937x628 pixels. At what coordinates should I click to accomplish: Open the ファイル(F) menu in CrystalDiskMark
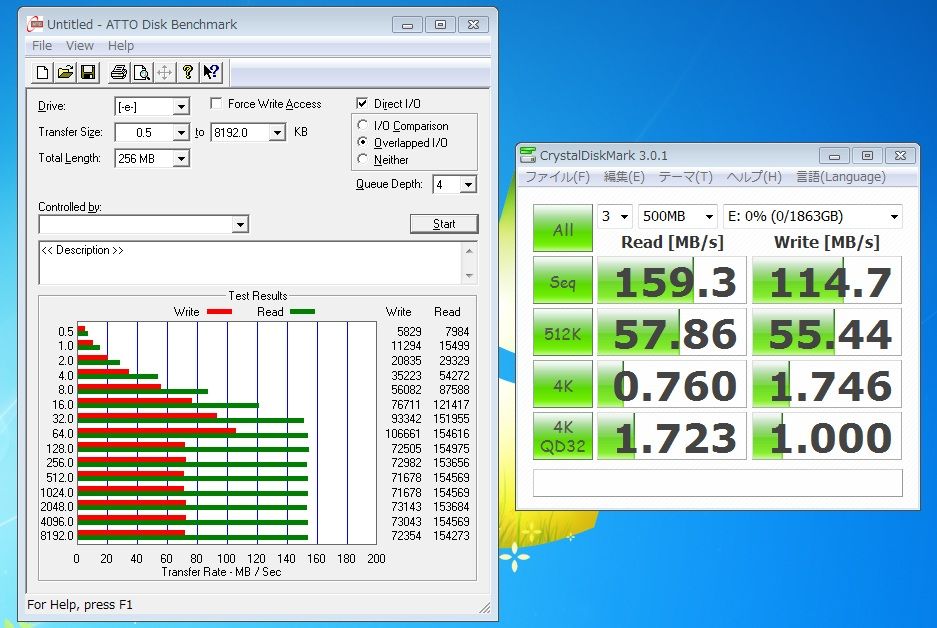(557, 177)
